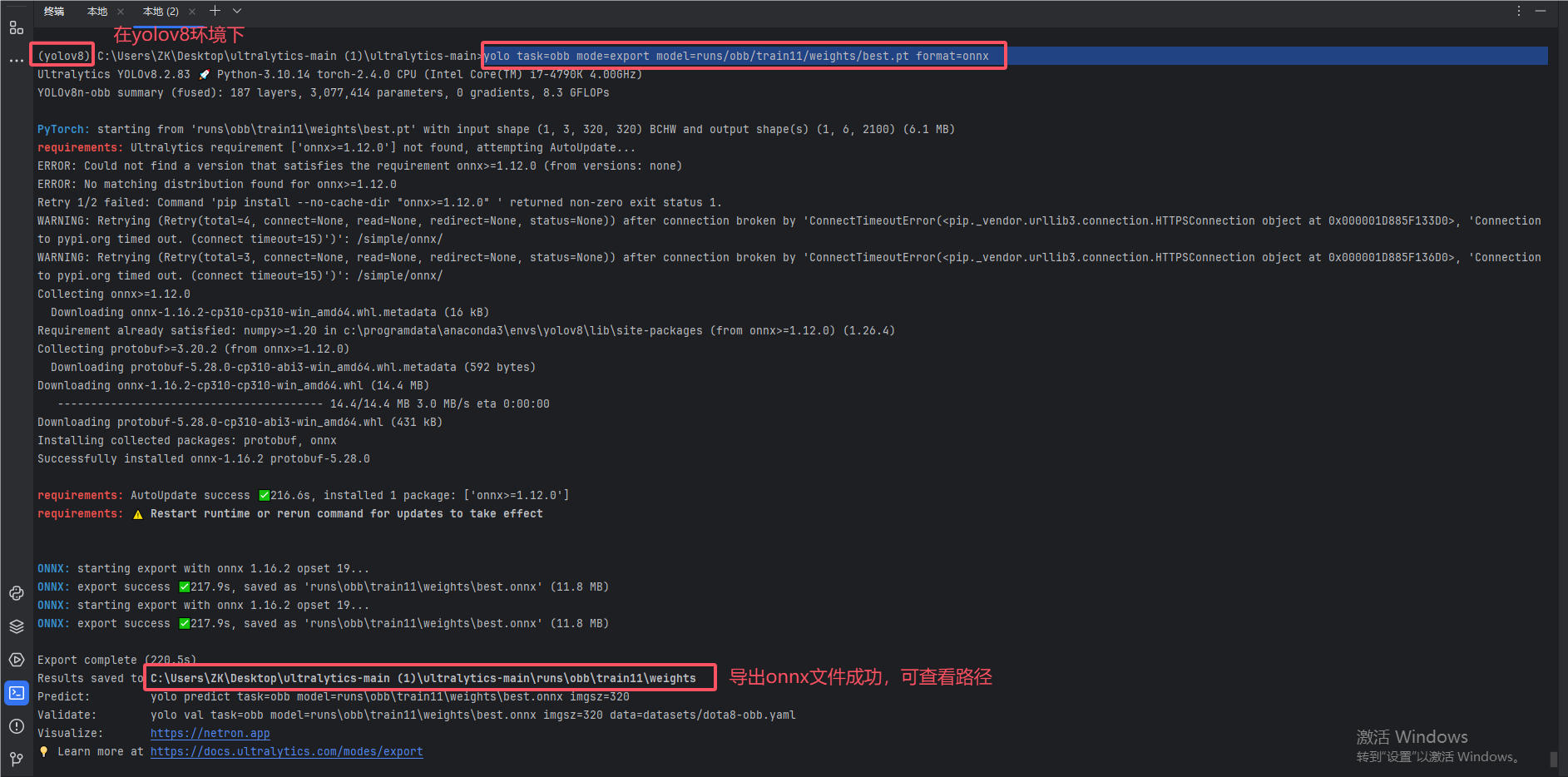Viewport: 1568px width, 777px height.
Task: Click the 'yolo predict task=obb' command text
Action: (389, 696)
